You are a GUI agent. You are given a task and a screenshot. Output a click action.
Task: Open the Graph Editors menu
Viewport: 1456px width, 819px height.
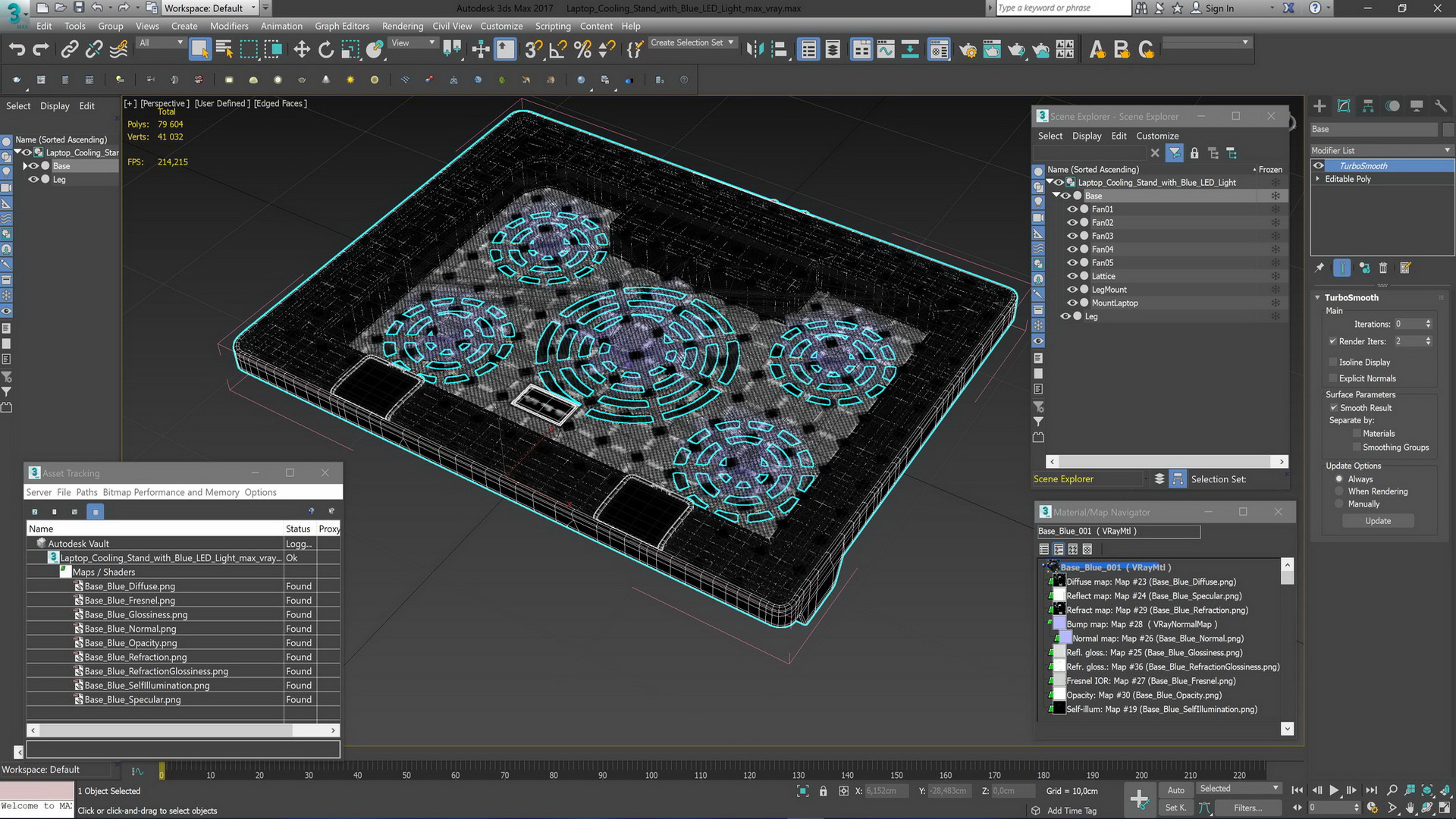pyautogui.click(x=342, y=26)
